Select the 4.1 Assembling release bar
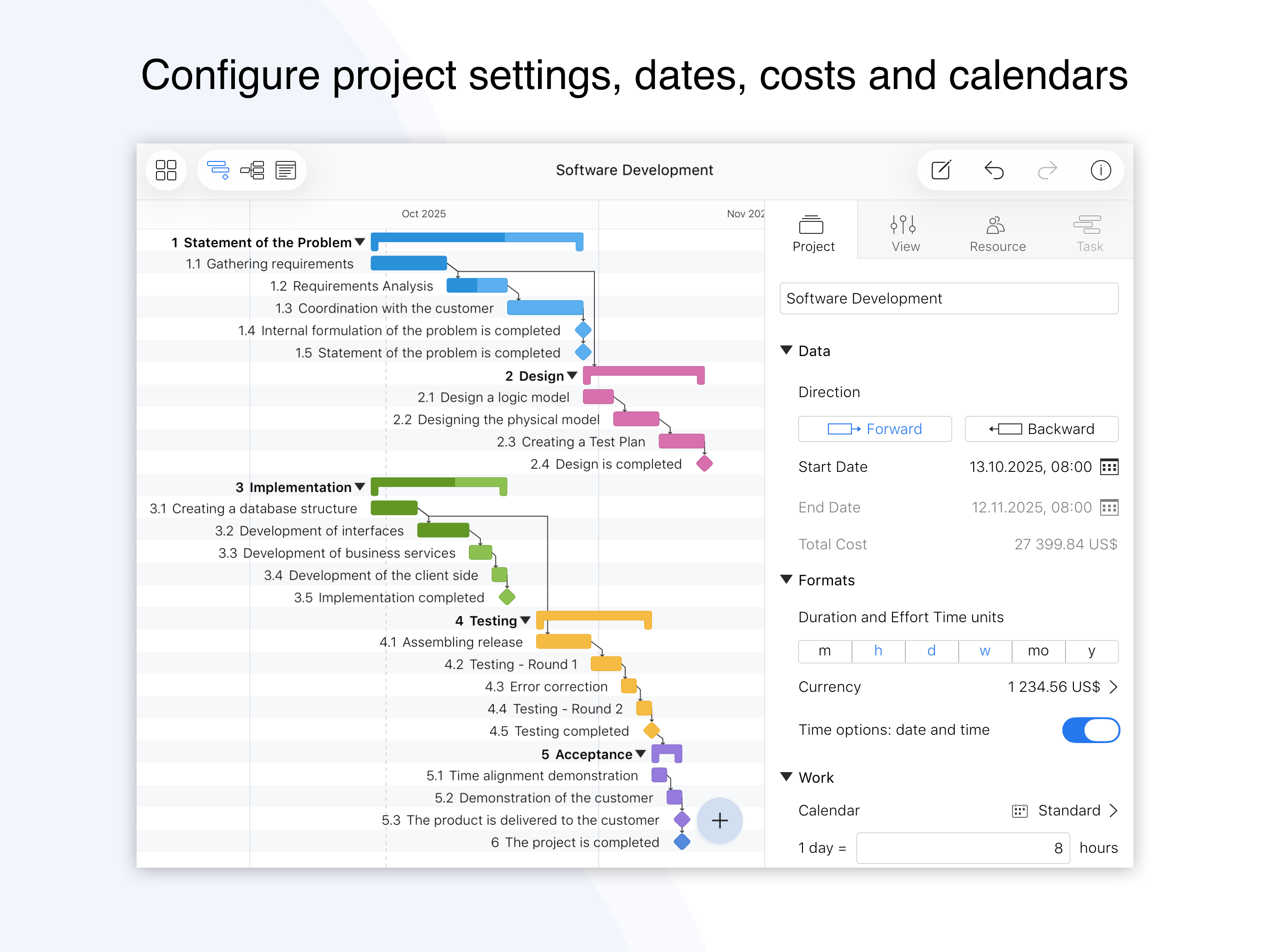1270x952 pixels. pyautogui.click(x=563, y=642)
